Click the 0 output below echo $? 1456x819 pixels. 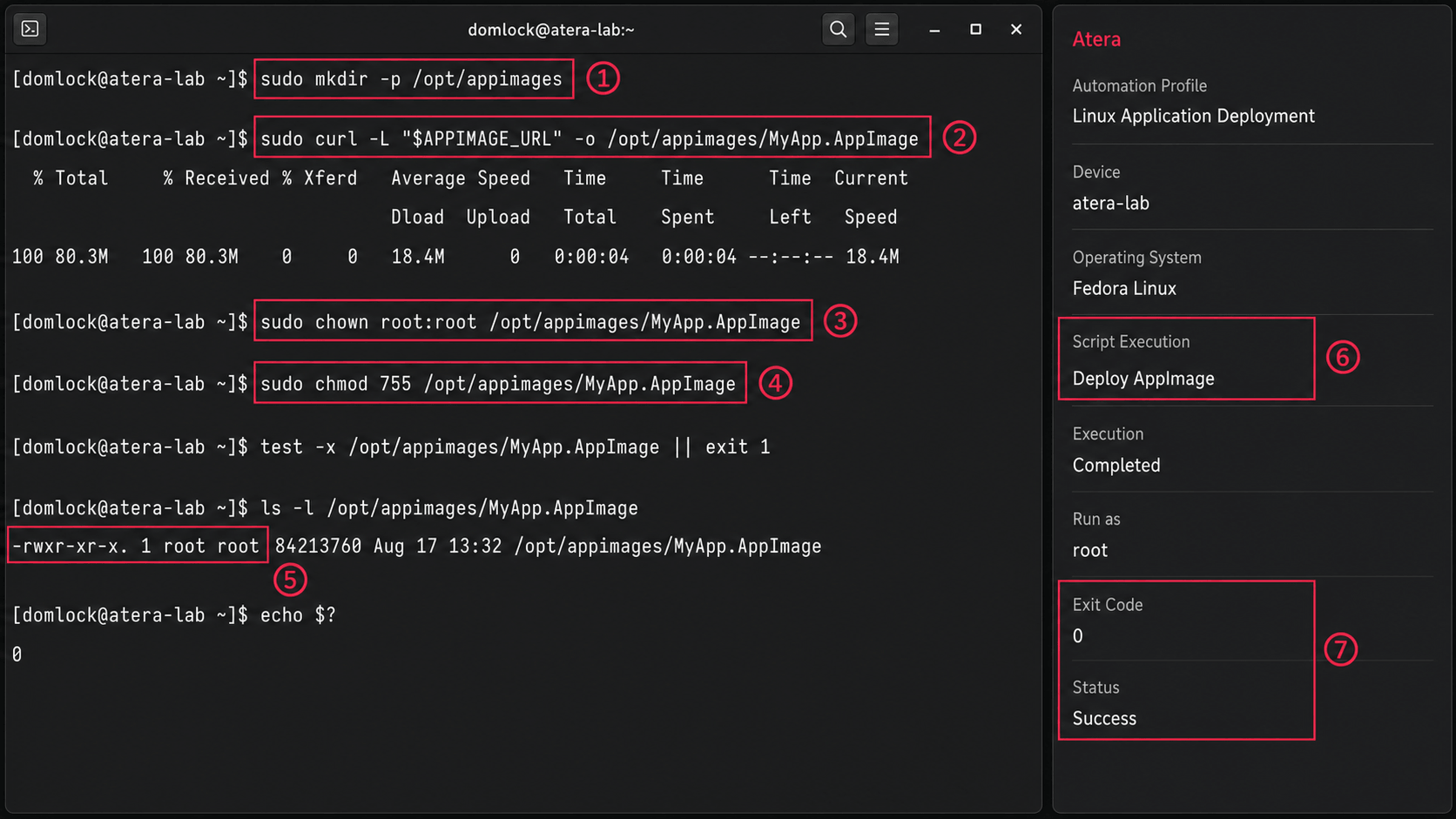tap(17, 655)
